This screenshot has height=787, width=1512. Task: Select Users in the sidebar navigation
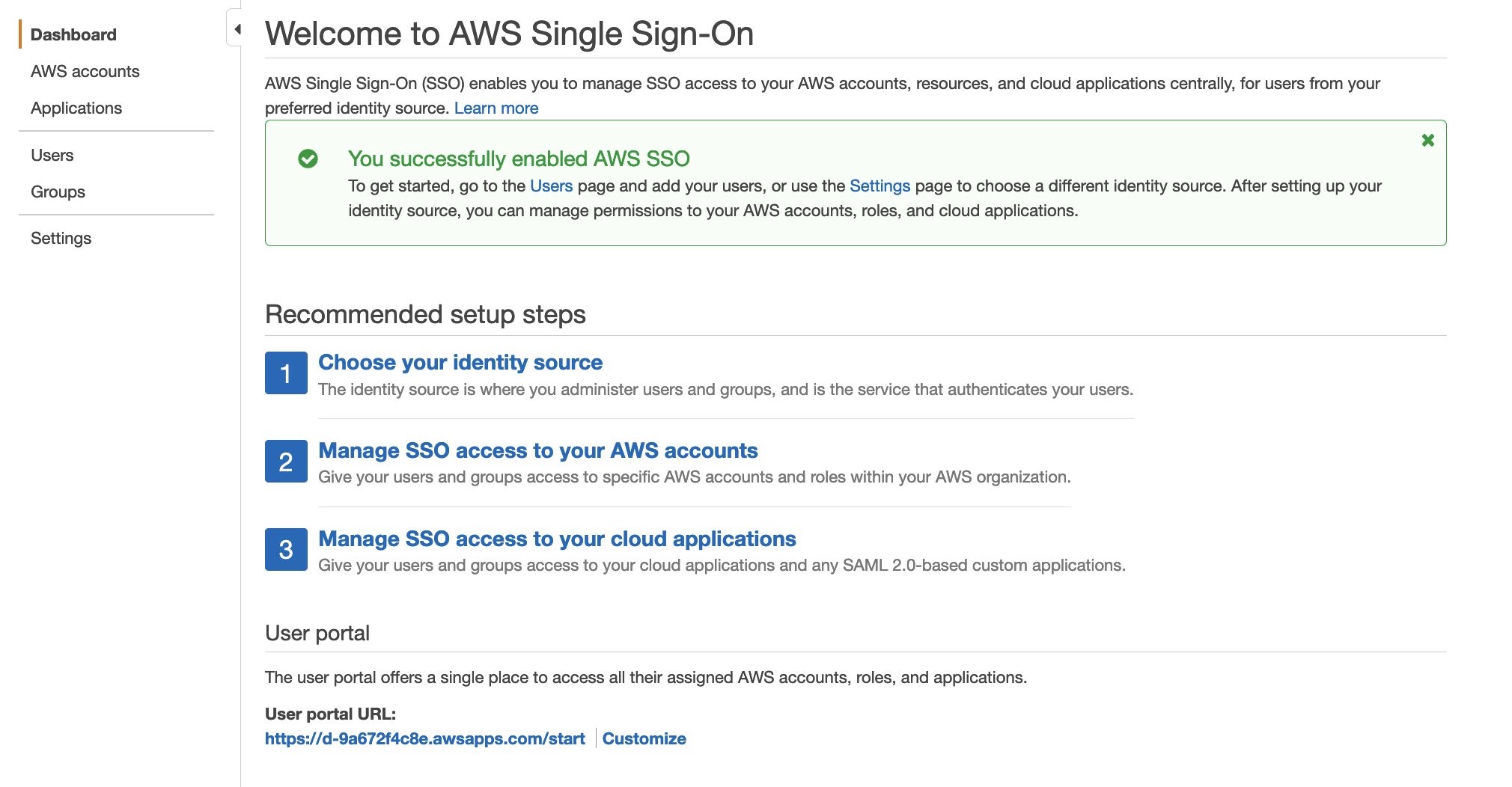tap(52, 155)
